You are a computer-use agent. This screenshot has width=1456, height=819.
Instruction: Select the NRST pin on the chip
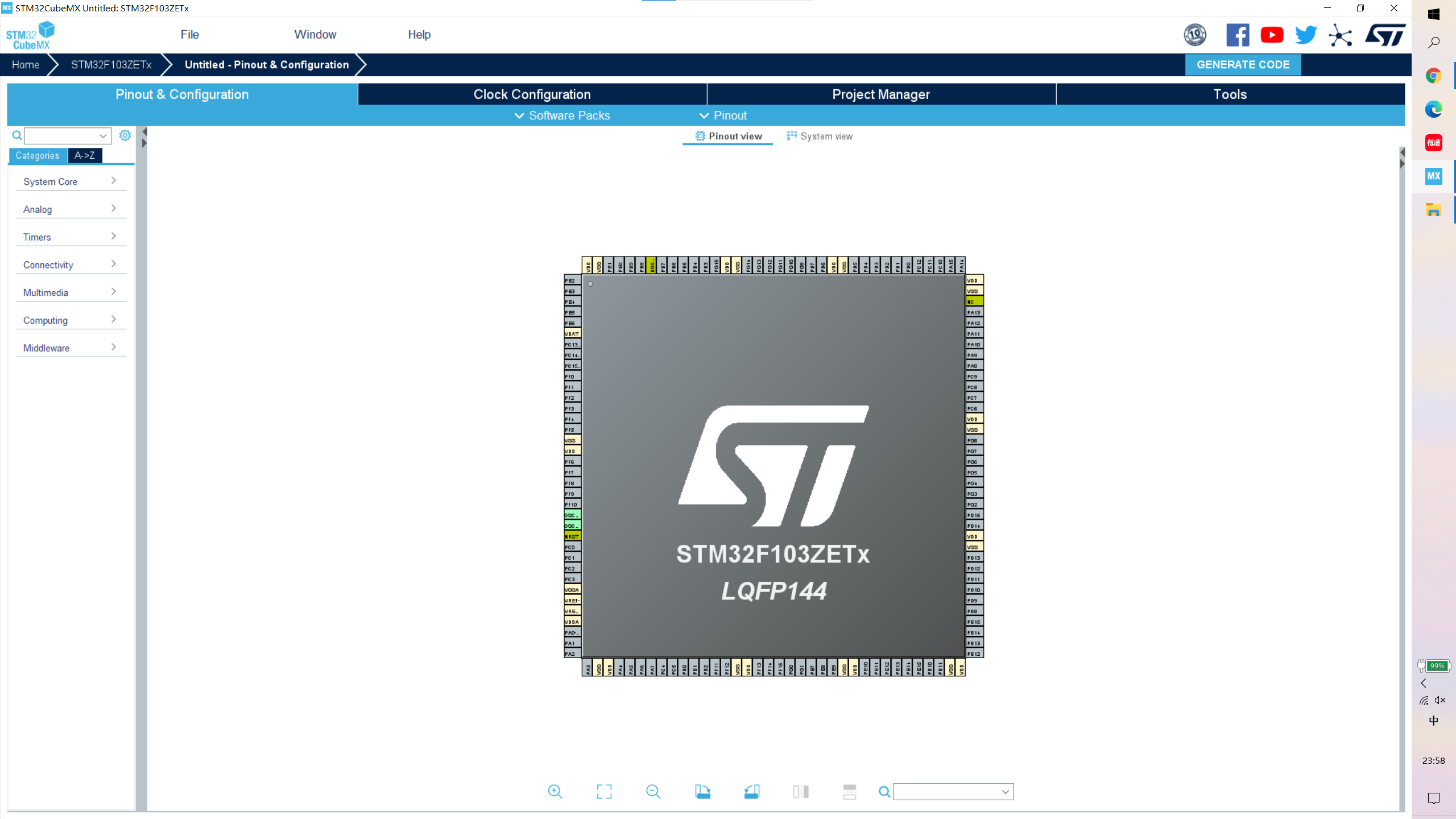tap(572, 536)
